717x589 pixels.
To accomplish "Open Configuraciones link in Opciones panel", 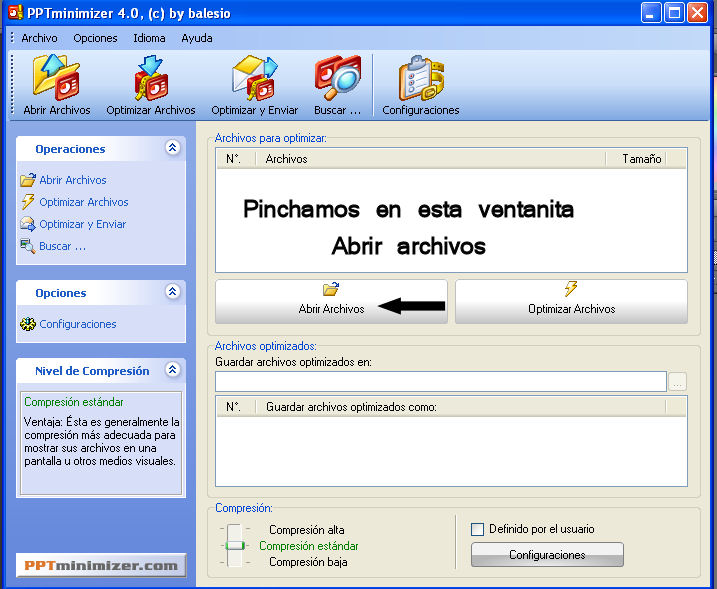I will point(78,324).
